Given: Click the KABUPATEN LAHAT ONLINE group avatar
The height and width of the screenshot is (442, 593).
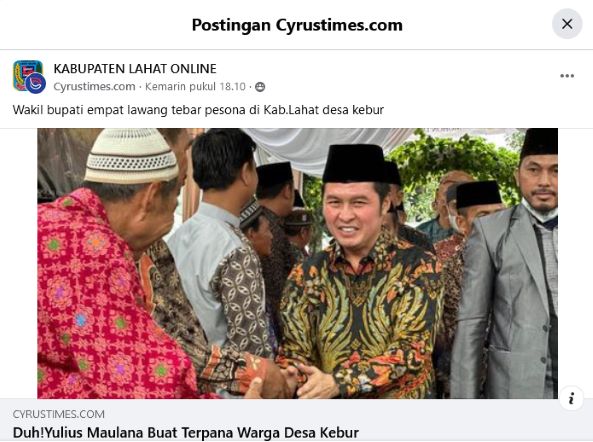Looking at the screenshot, I should point(26,74).
